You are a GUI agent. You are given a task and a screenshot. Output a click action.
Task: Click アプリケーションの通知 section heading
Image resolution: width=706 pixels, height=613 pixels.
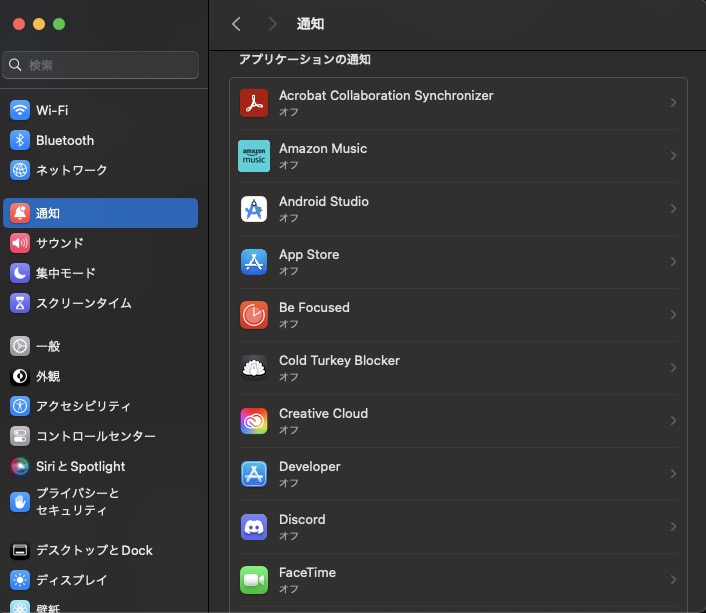click(x=305, y=59)
